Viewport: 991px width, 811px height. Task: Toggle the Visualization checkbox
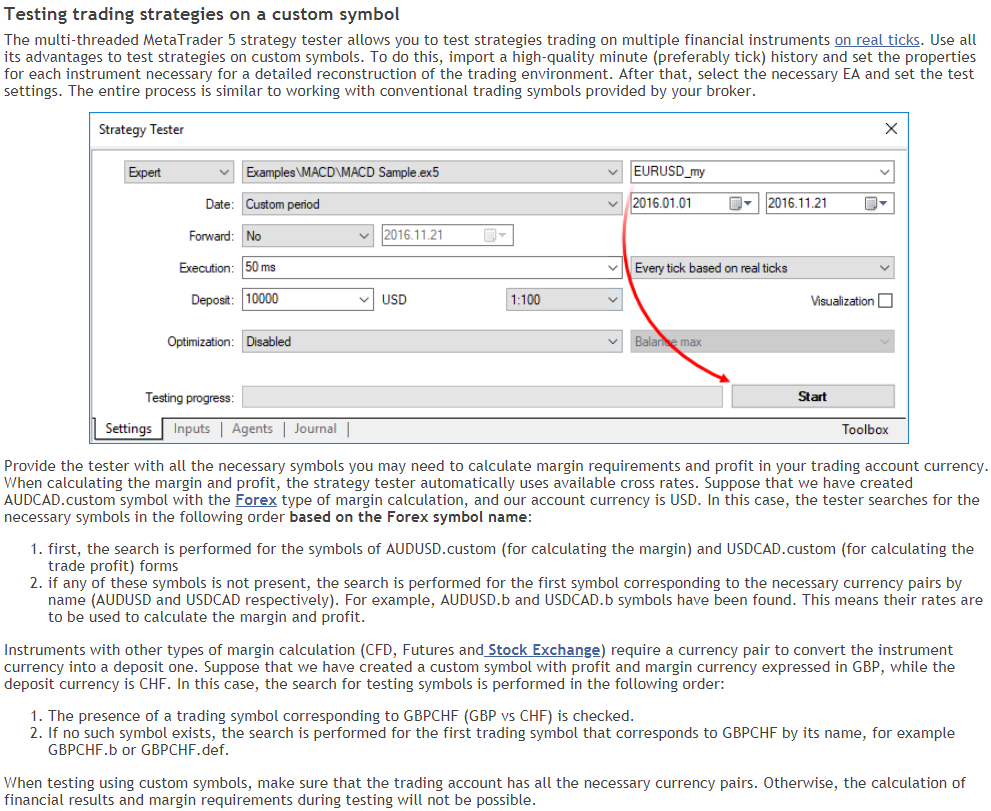click(x=885, y=301)
